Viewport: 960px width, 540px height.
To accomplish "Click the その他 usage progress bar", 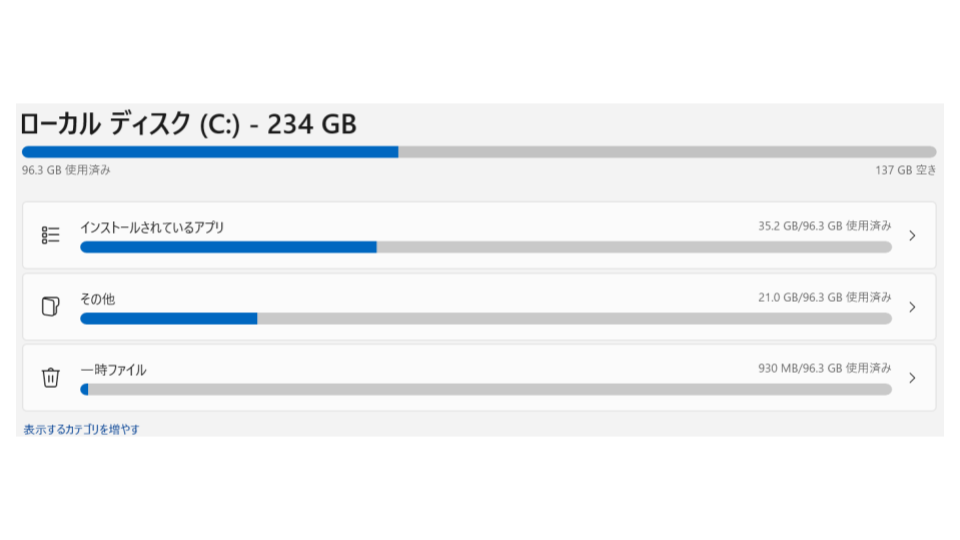I will click(x=485, y=318).
